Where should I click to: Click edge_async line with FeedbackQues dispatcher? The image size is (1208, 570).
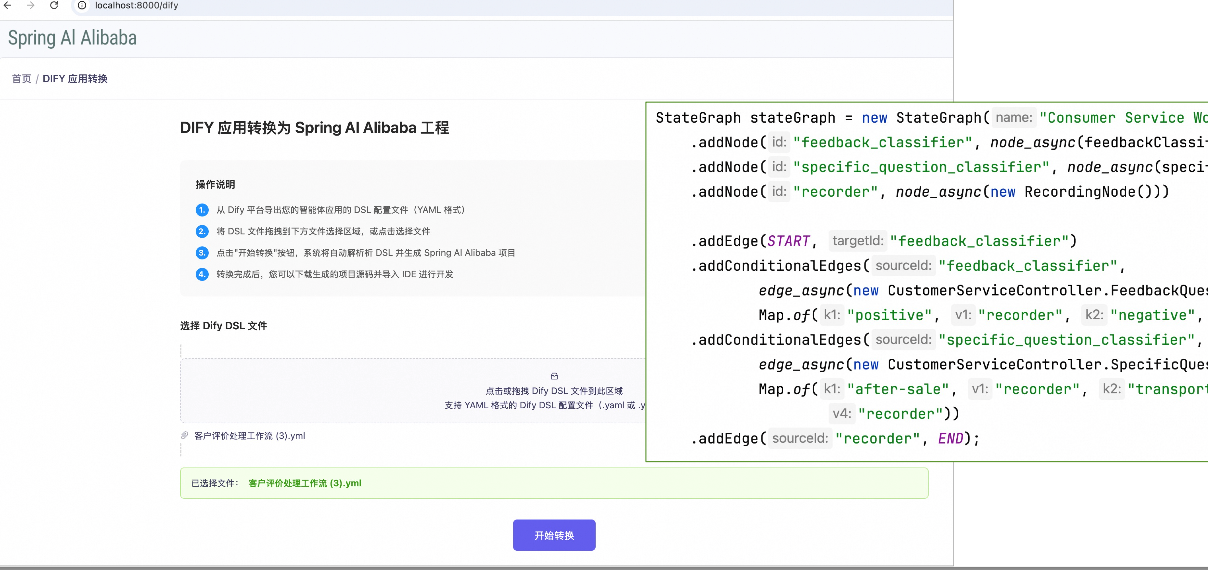click(983, 291)
